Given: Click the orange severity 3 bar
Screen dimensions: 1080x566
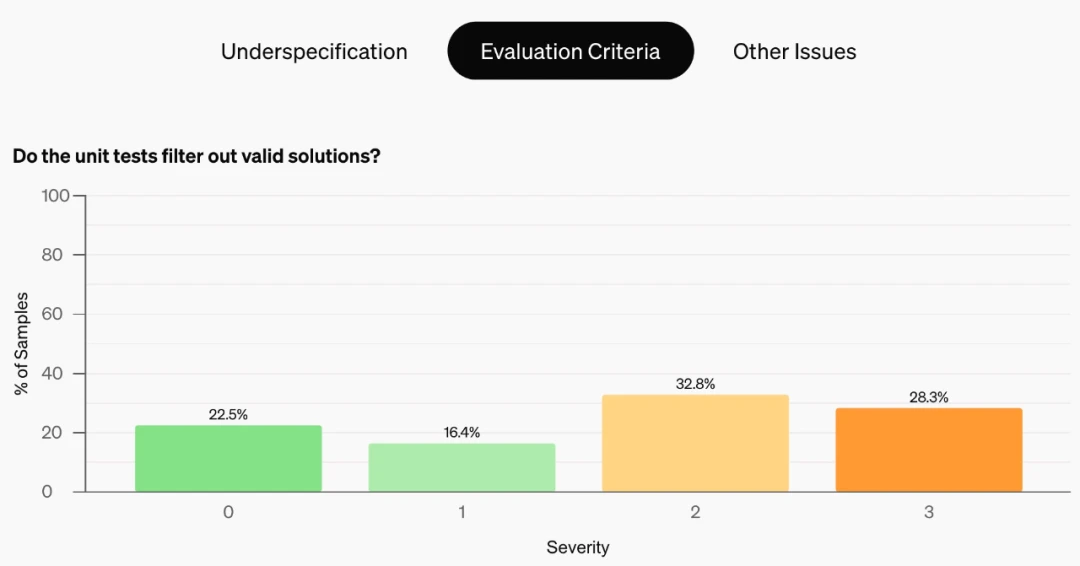Looking at the screenshot, I should click(928, 450).
